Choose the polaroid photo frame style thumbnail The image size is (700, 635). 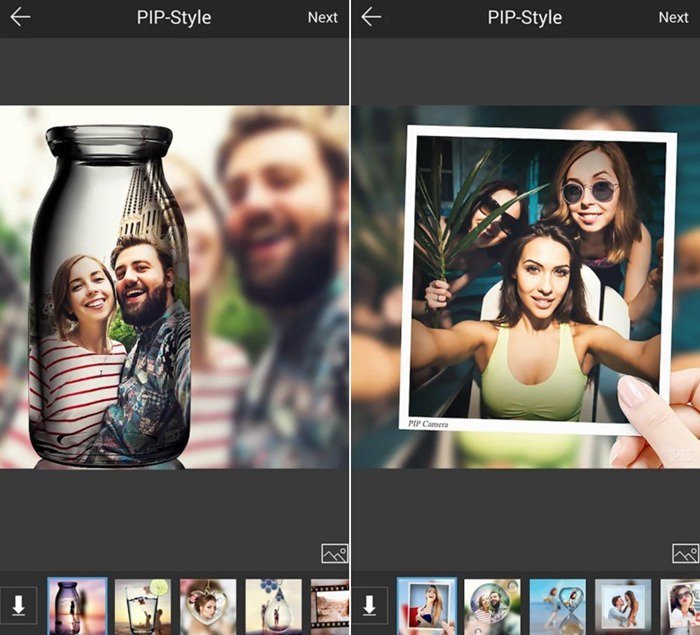(427, 606)
